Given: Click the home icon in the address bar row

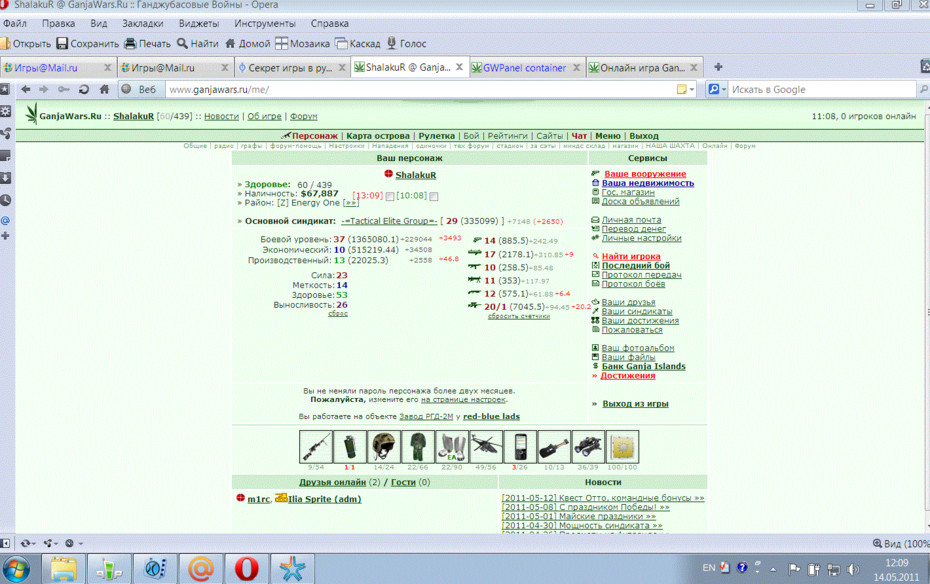Looking at the screenshot, I should (104, 90).
